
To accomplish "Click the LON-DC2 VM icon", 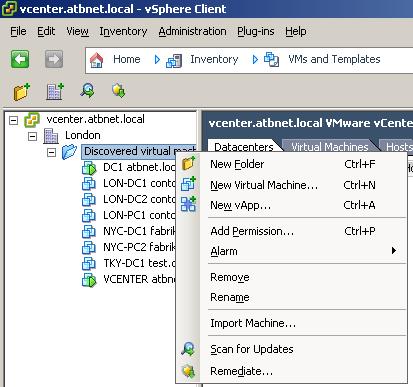I will [x=89, y=200].
